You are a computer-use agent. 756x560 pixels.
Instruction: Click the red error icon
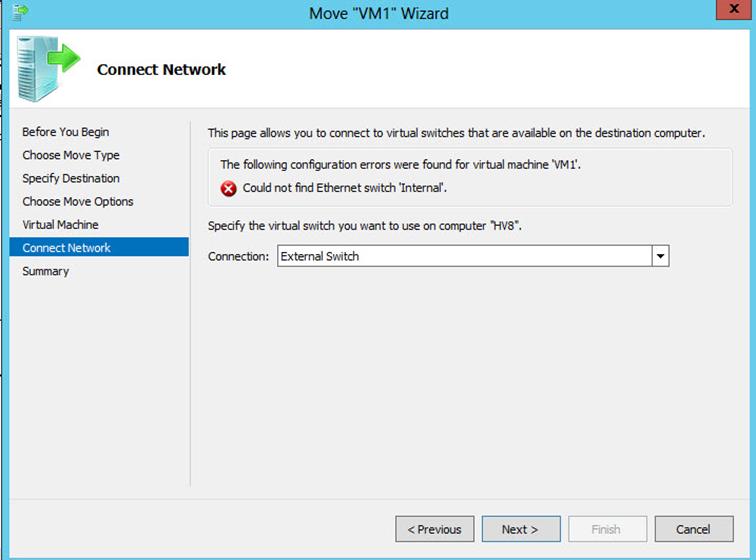[x=229, y=188]
